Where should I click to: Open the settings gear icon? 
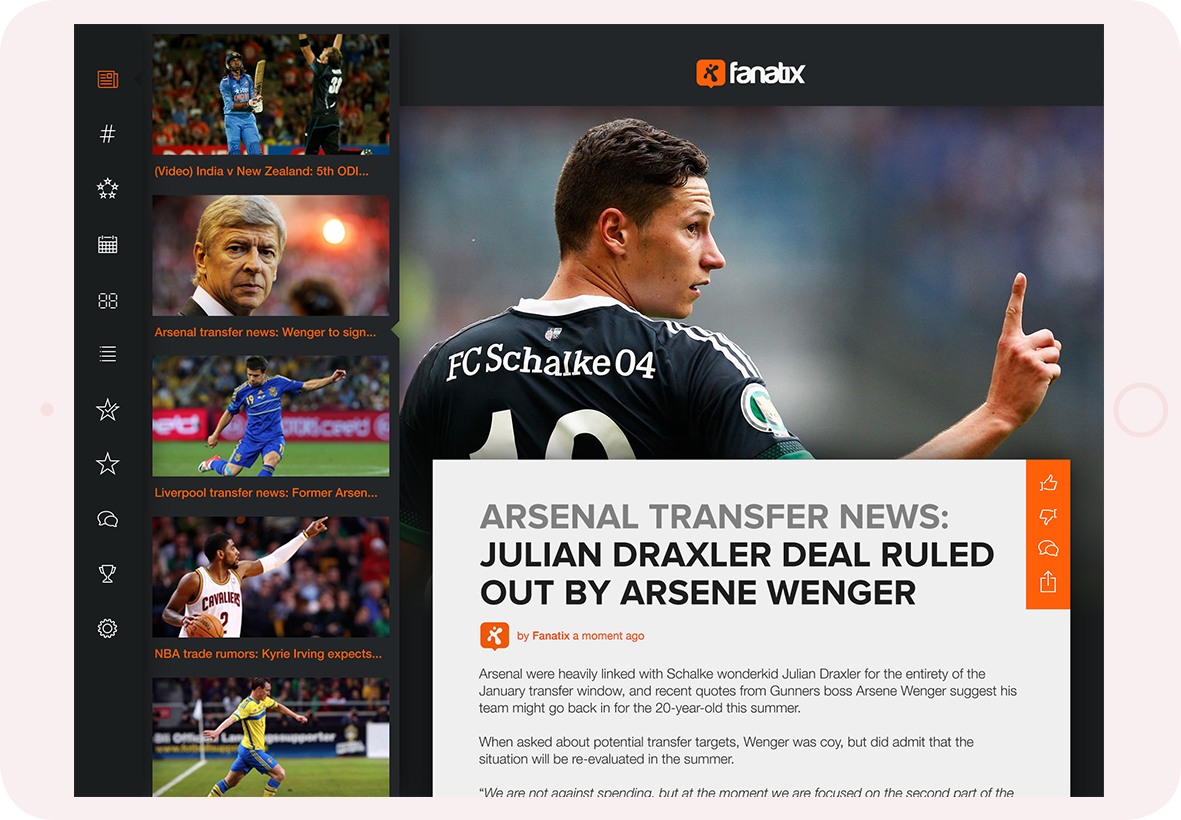click(108, 628)
